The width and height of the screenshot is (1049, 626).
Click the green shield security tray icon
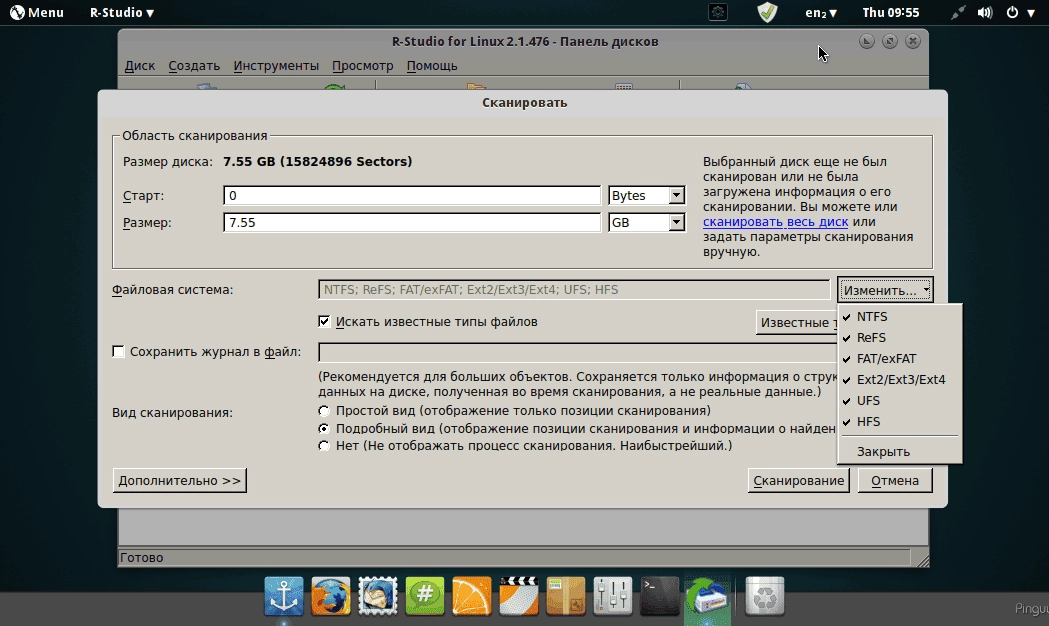(767, 12)
